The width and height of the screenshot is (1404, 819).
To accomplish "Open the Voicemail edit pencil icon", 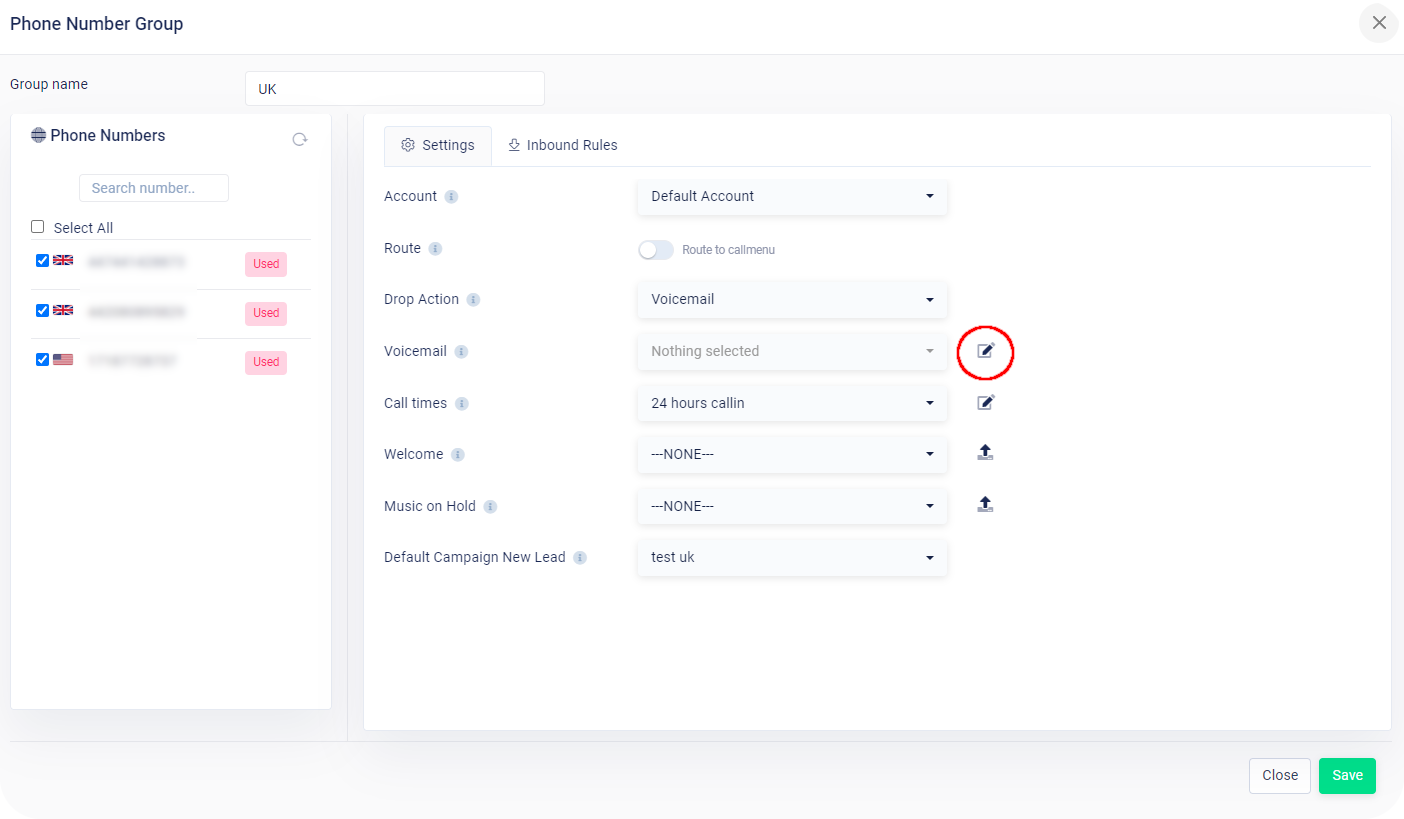I will click(985, 352).
